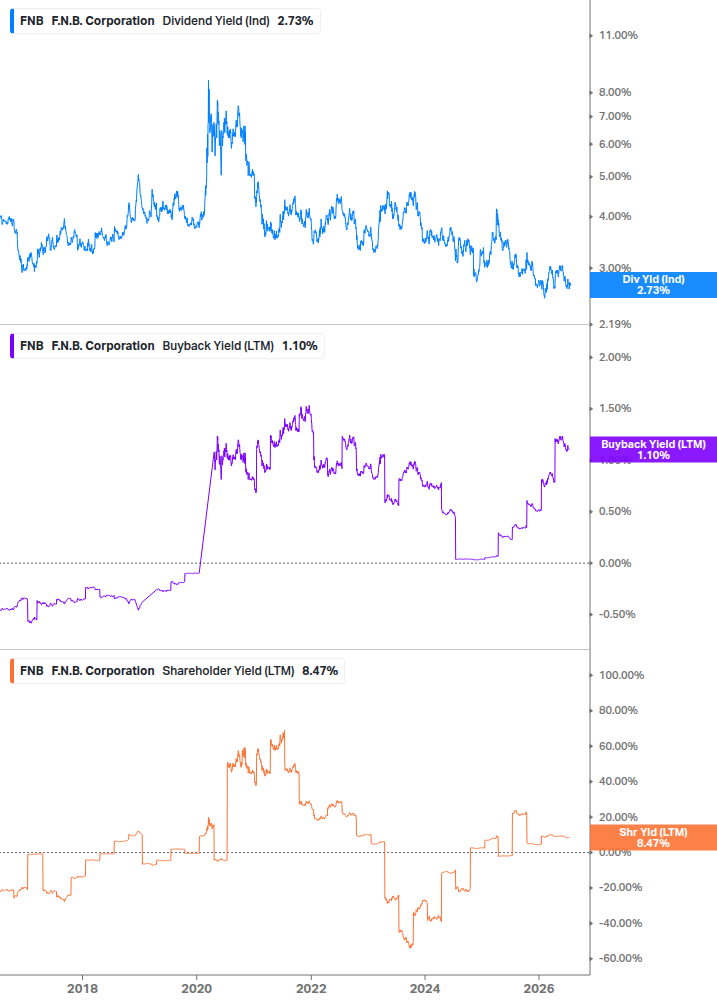This screenshot has height=1005, width=717.
Task: Click the 40.00% tick on shareholder yield axis
Action: [x=618, y=782]
